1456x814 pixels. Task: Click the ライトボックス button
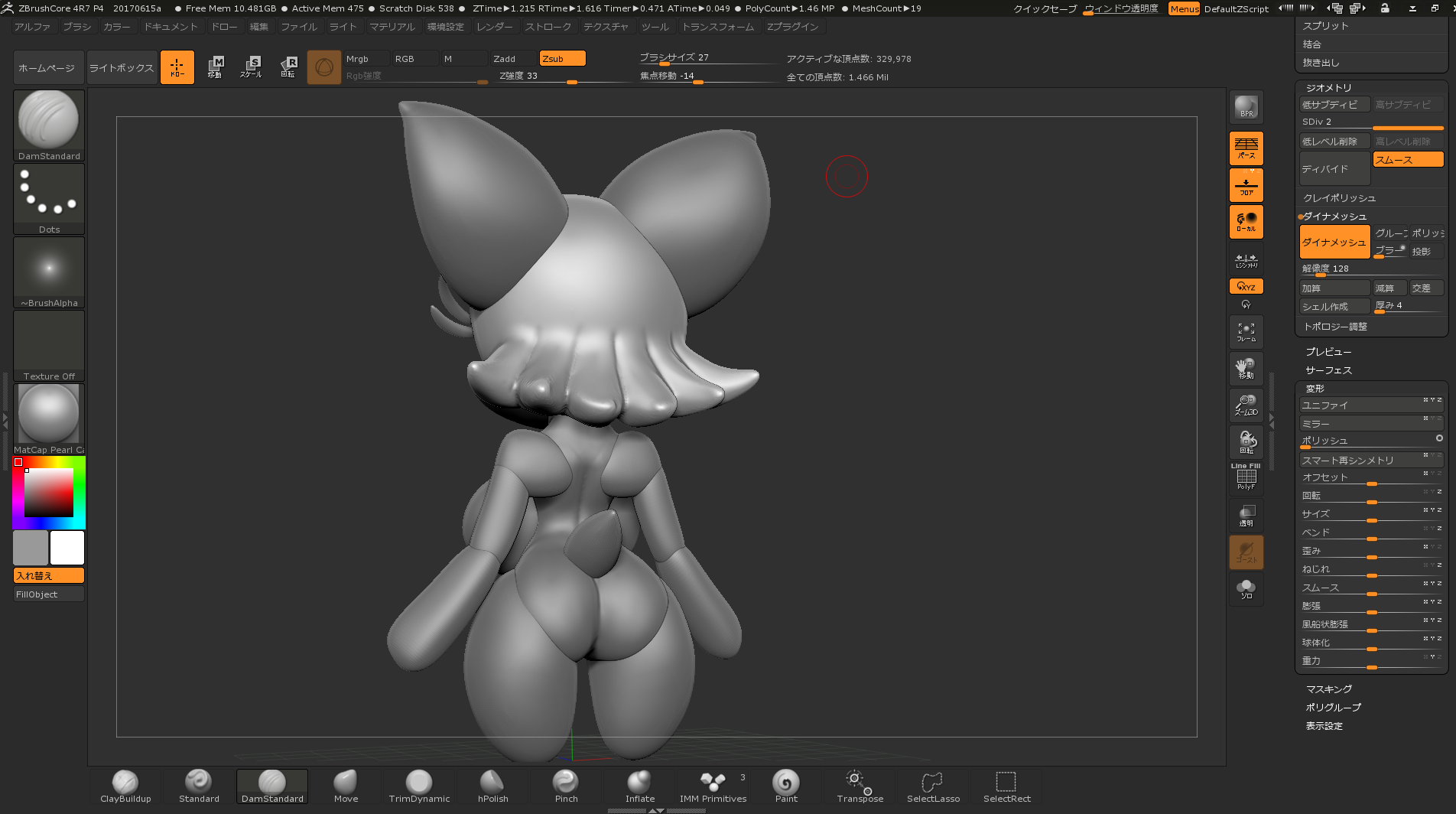(x=122, y=68)
